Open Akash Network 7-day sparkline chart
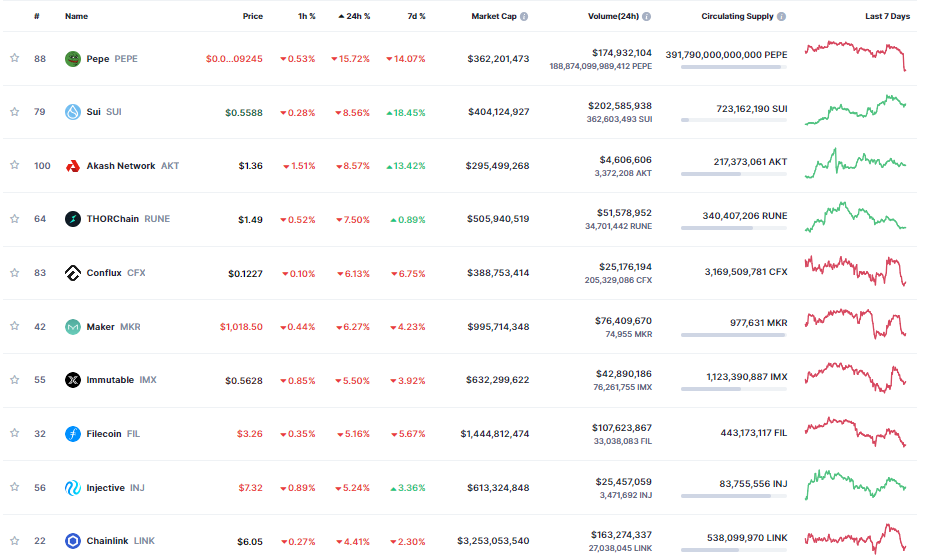Screen dimensions: 938x560 click(x=855, y=163)
